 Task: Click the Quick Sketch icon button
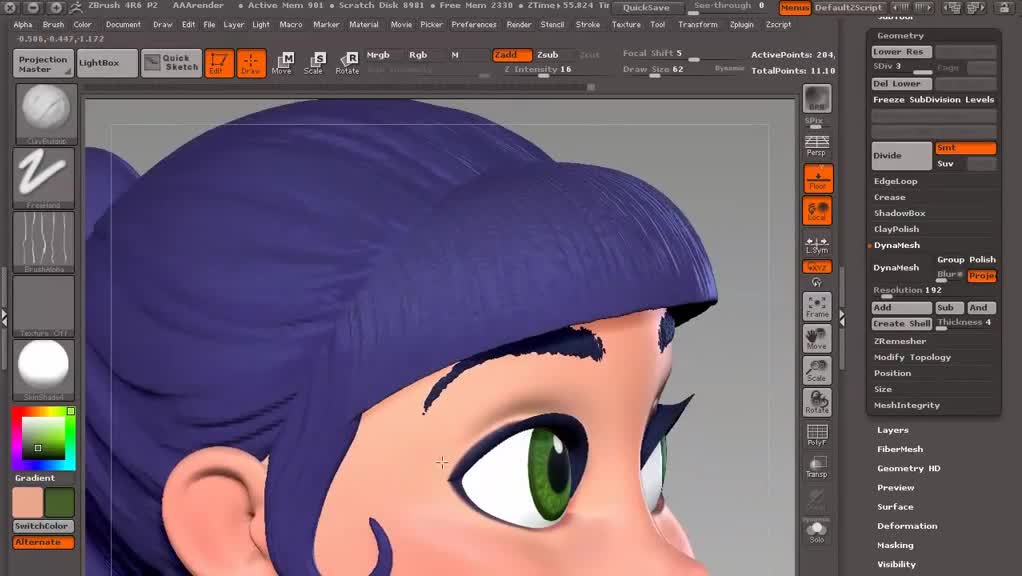pos(171,63)
